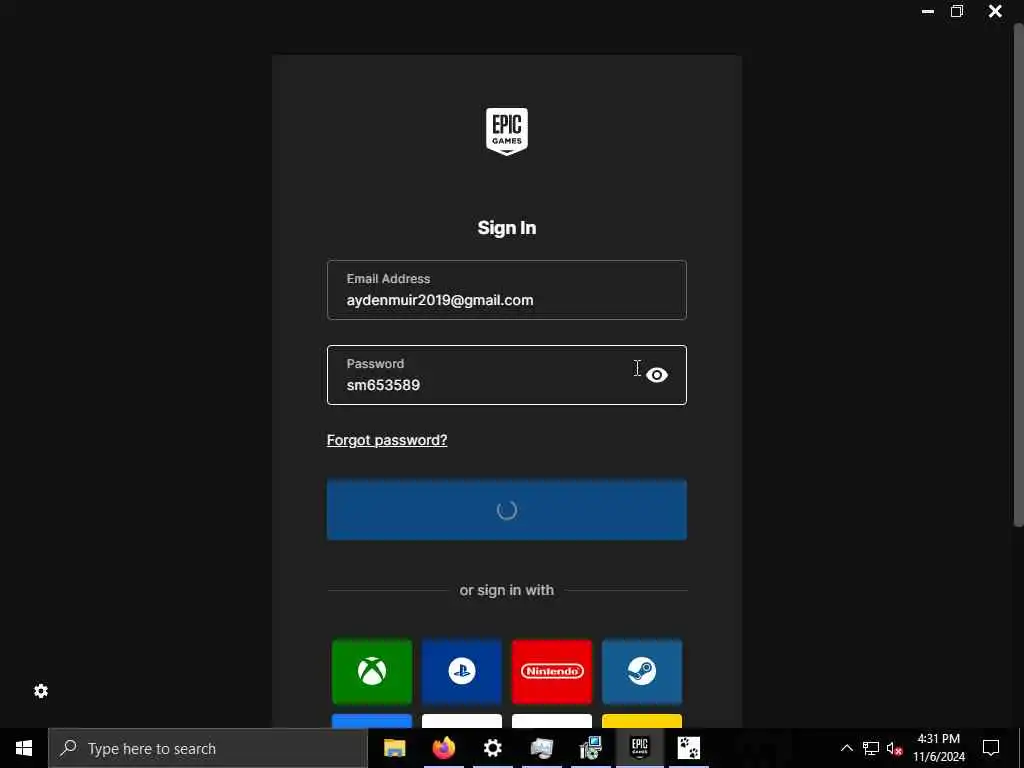Click the window's vertical scrollbar
Image resolution: width=1024 pixels, height=768 pixels.
click(x=1018, y=274)
